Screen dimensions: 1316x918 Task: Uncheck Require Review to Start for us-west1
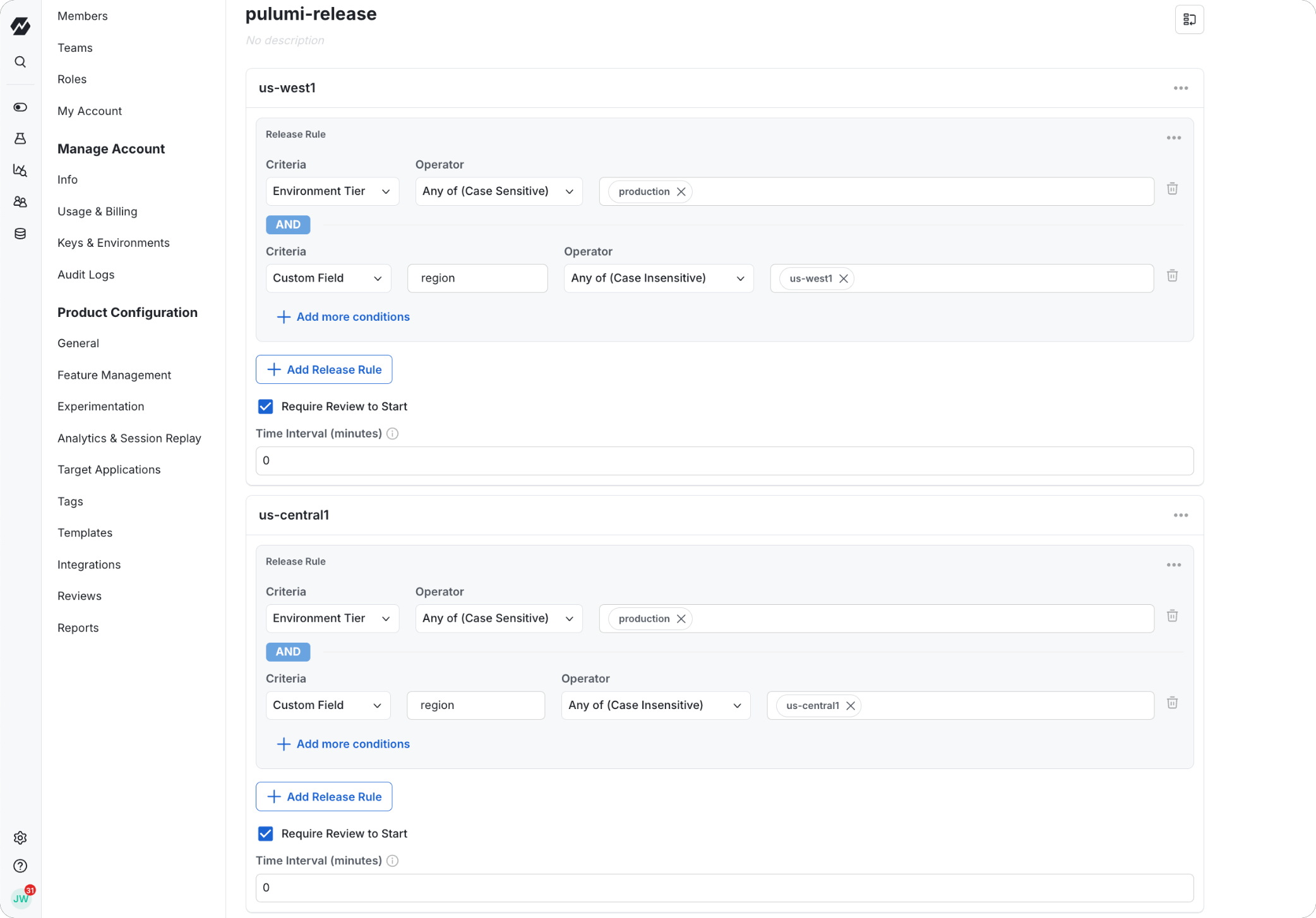[266, 407]
